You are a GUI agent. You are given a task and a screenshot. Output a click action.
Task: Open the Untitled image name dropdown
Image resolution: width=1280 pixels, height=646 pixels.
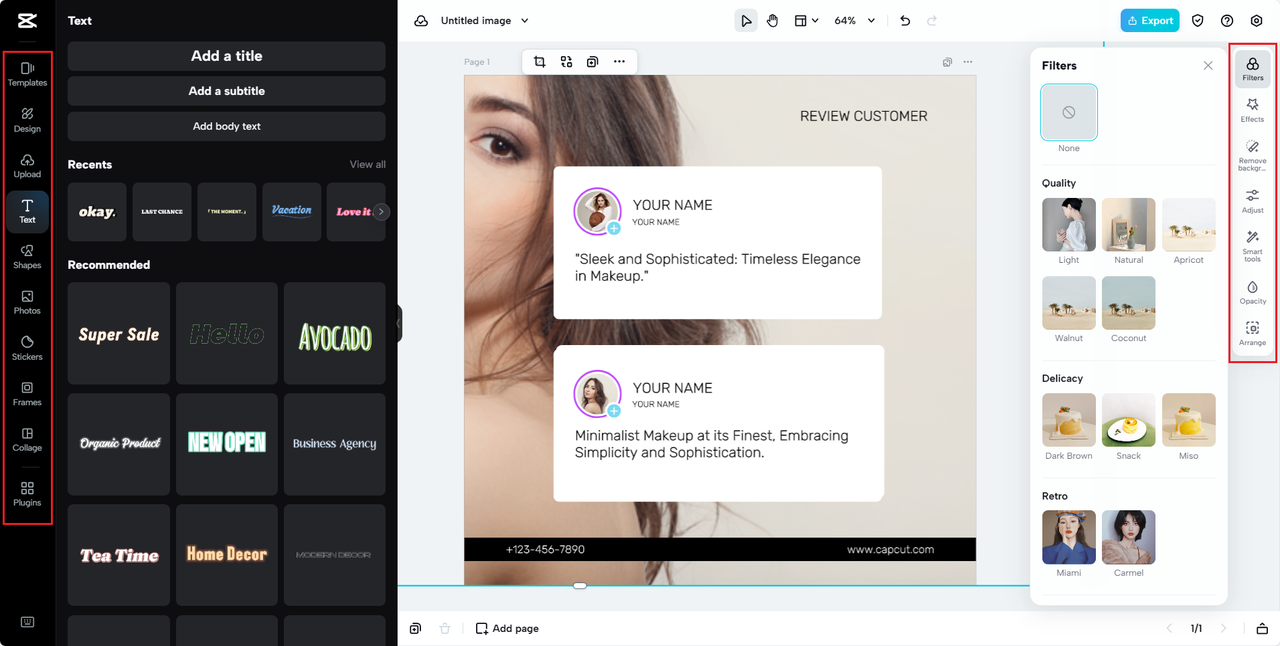point(485,21)
